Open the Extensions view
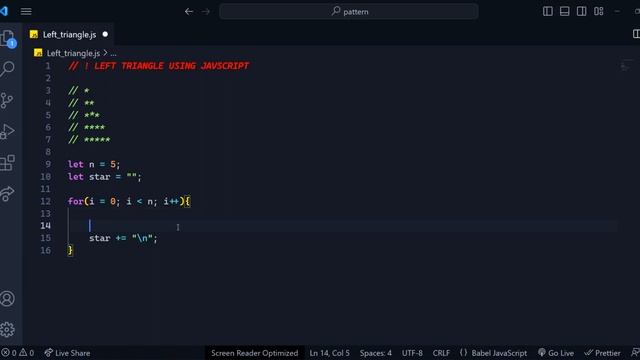 (7, 162)
